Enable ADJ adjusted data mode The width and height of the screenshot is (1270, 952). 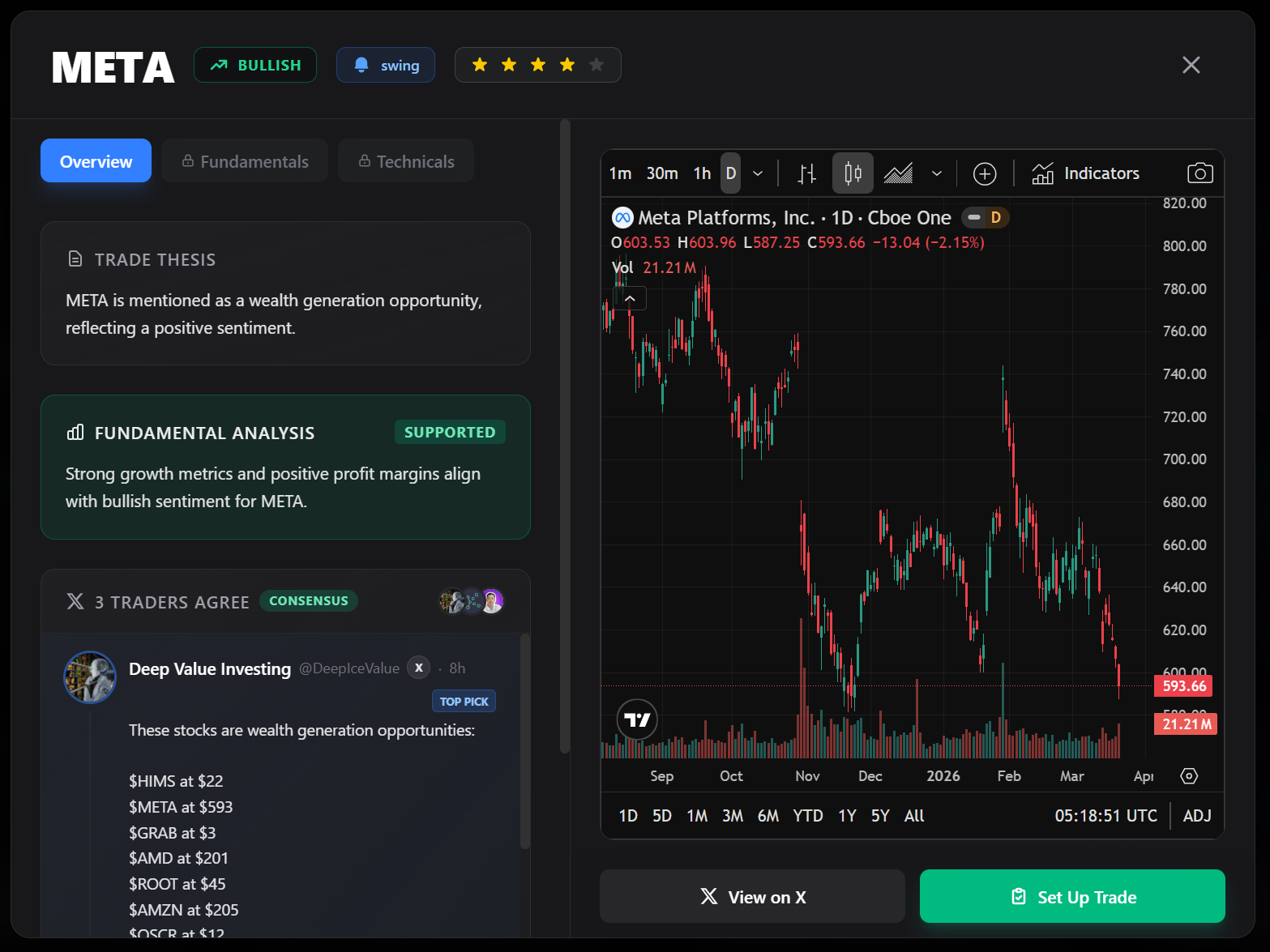pyautogui.click(x=1197, y=816)
